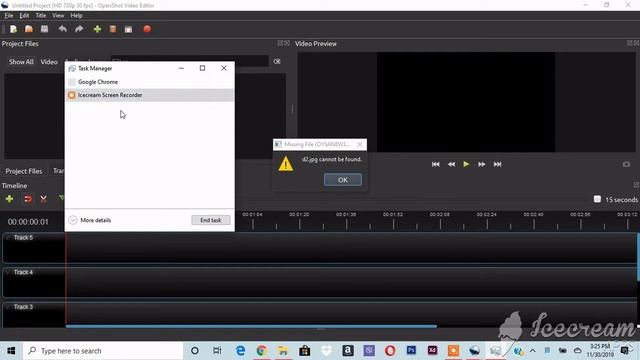Clear the project files filter field
This screenshot has width=640, height=360.
point(277,61)
